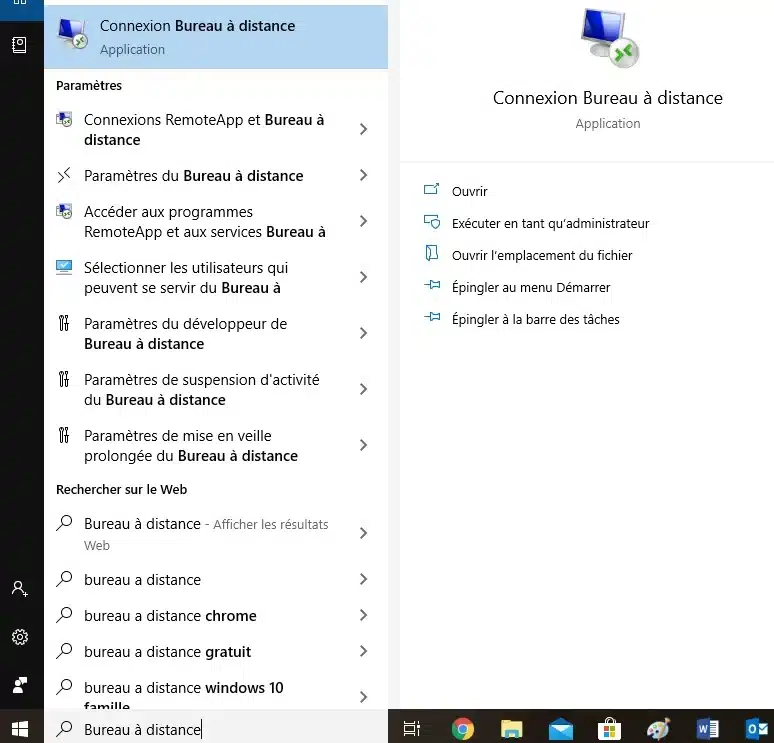774x743 pixels.
Task: Select Sélectionner les utilisateurs result
Action: pyautogui.click(x=216, y=277)
